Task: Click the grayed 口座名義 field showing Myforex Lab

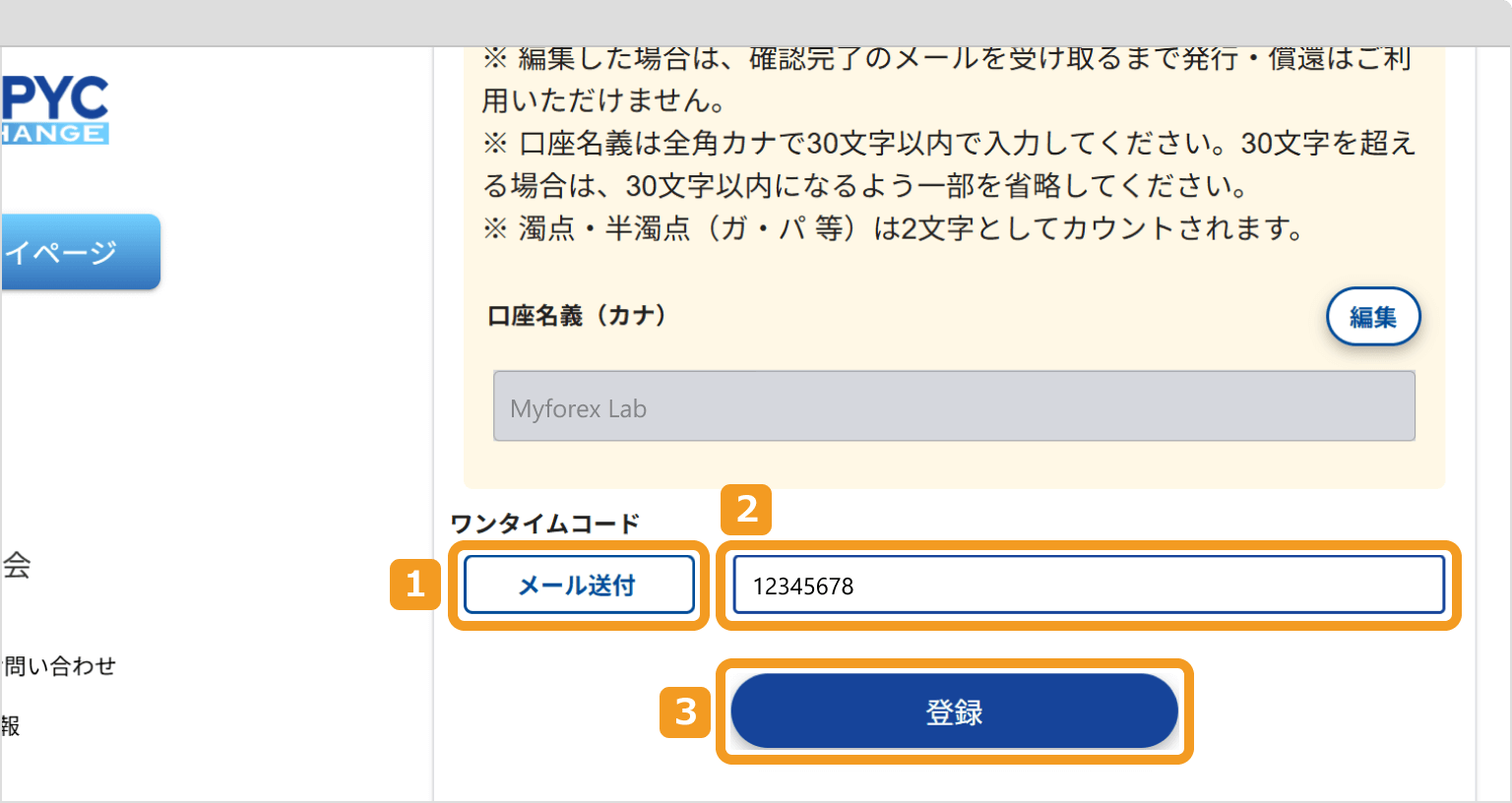Action: click(x=953, y=405)
